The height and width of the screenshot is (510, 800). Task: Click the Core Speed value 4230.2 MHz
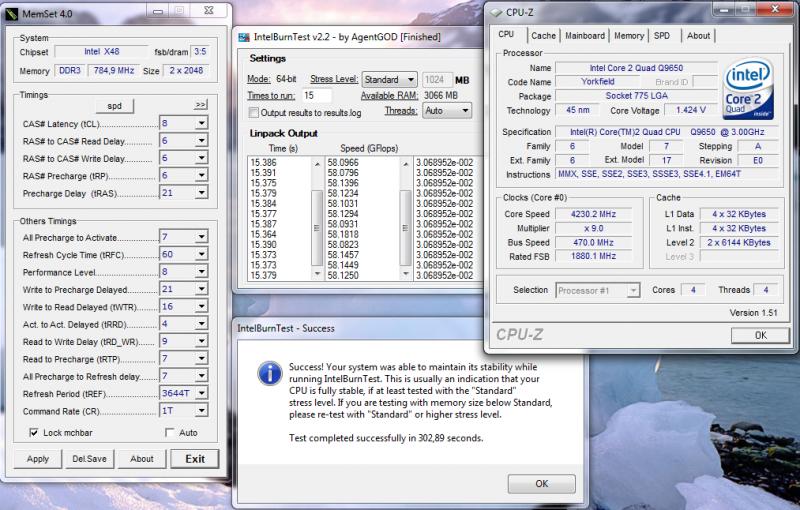(x=593, y=214)
